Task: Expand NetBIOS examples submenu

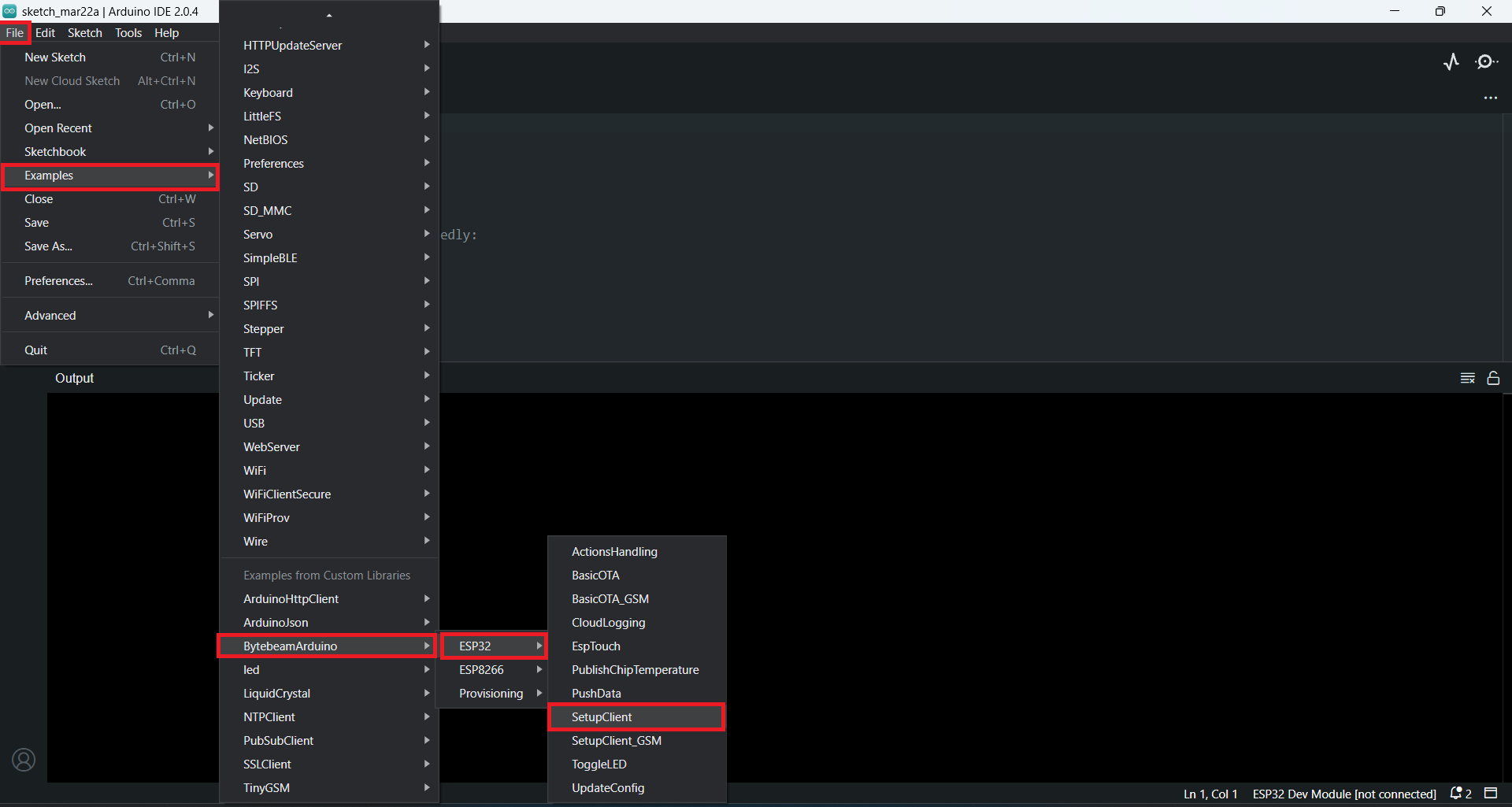Action: coord(328,140)
